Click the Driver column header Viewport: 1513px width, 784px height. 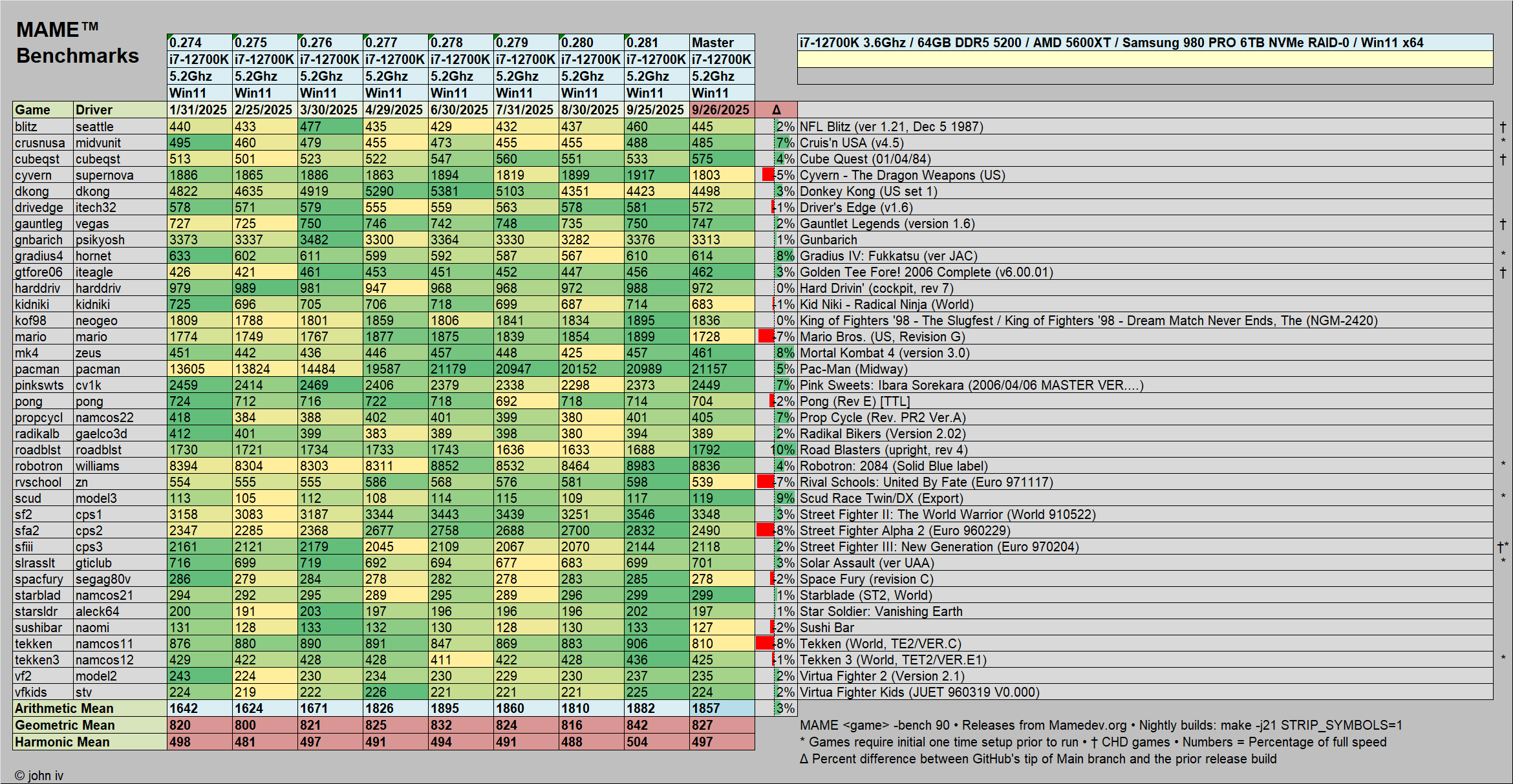[x=120, y=110]
